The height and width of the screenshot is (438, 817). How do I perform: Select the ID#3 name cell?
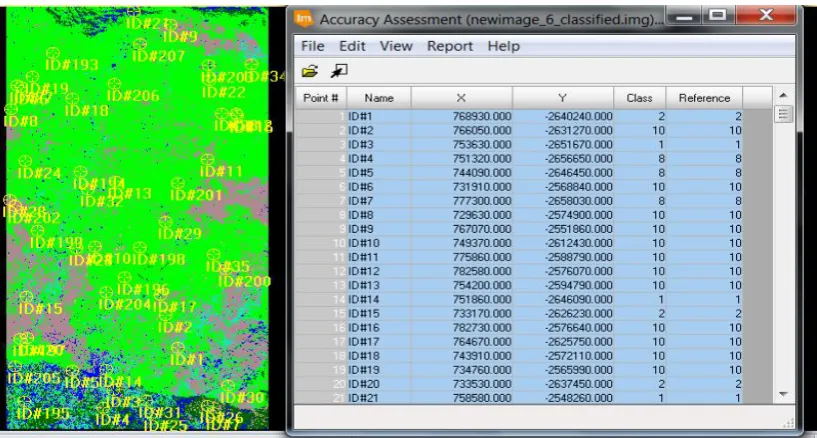[x=379, y=144]
